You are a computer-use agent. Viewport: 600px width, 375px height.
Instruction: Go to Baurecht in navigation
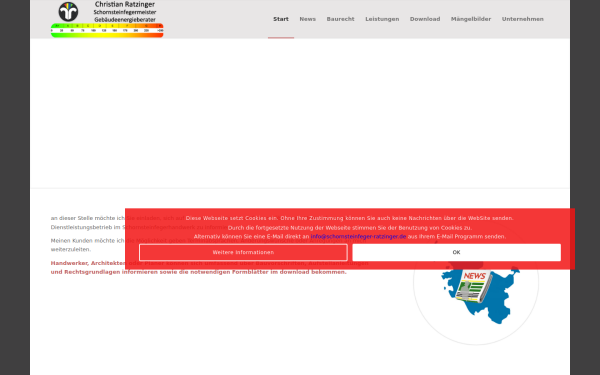tap(341, 19)
